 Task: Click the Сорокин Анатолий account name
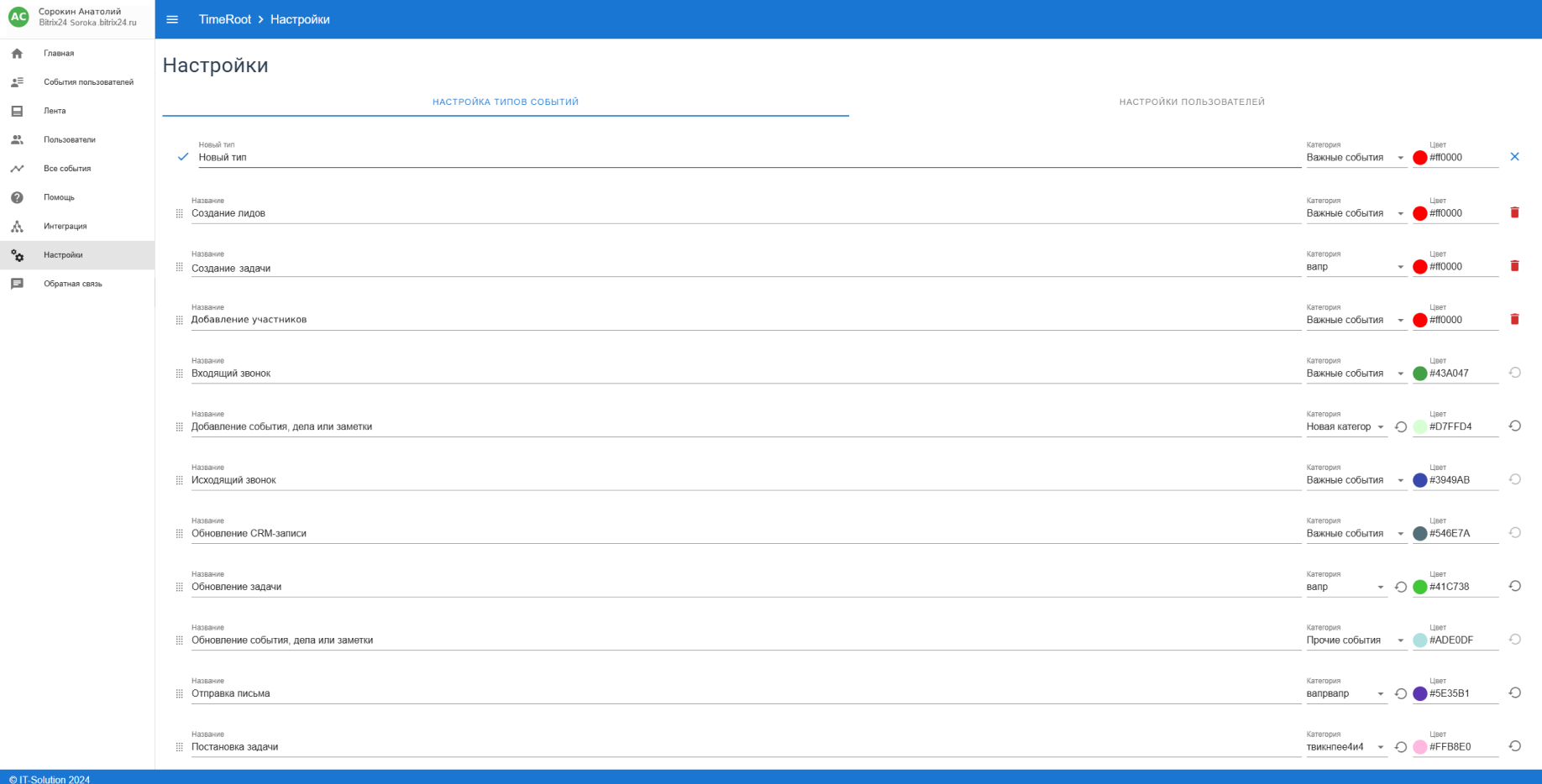coord(80,12)
